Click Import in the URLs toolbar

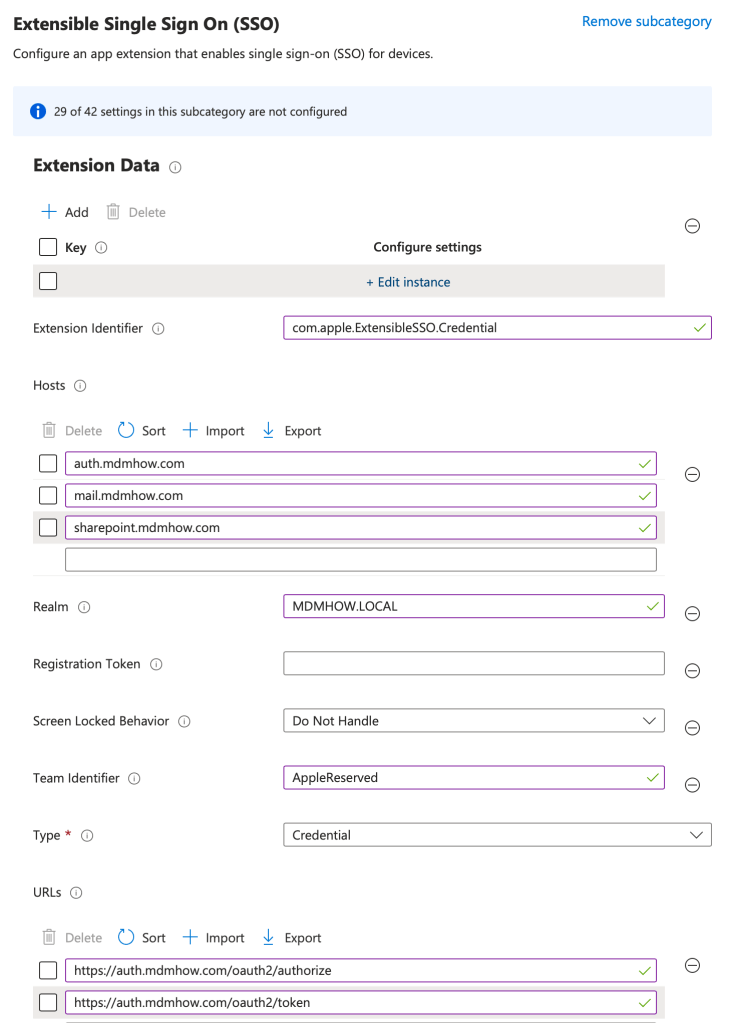point(213,938)
